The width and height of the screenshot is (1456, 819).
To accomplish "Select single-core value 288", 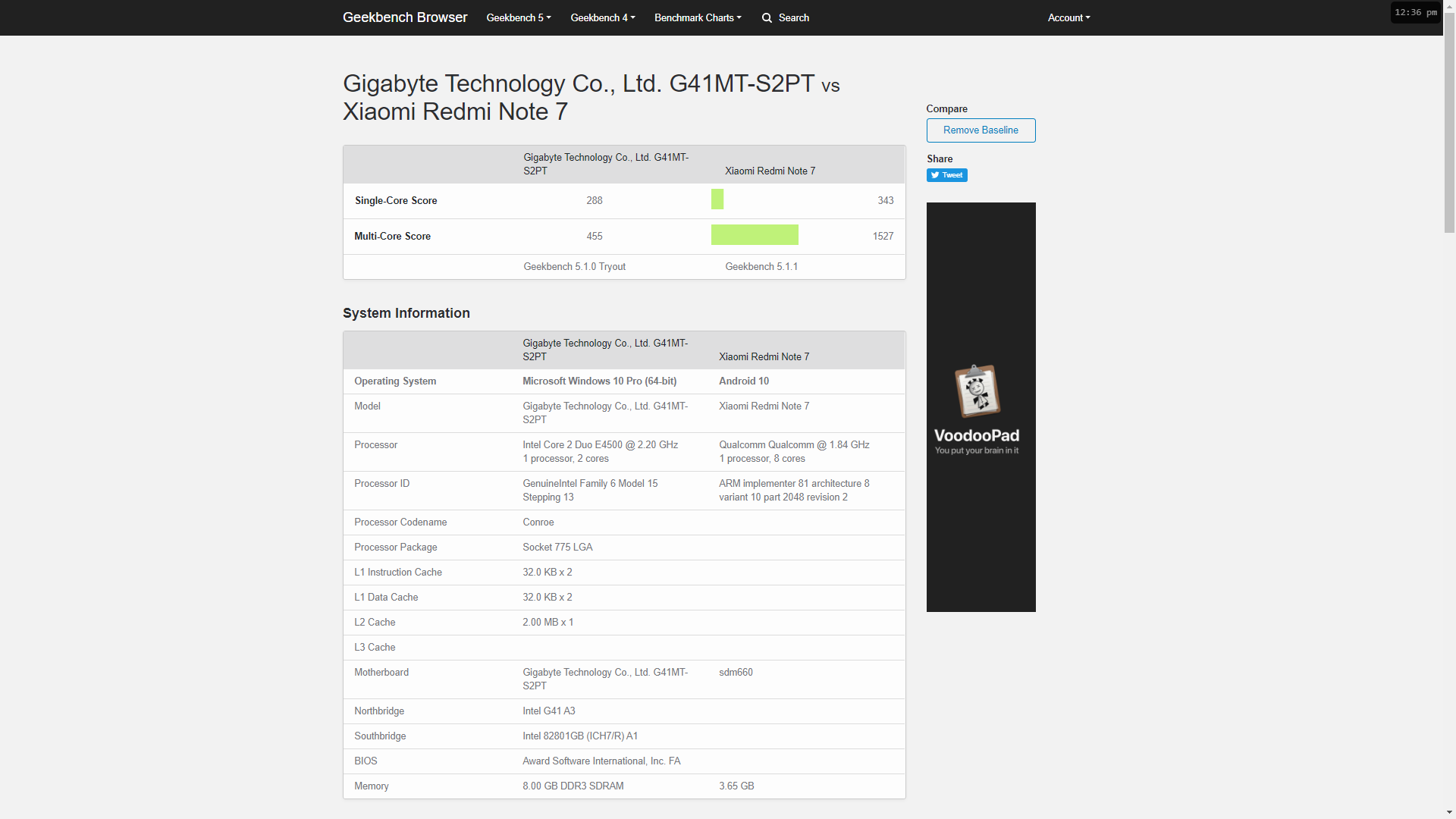I will pos(595,201).
